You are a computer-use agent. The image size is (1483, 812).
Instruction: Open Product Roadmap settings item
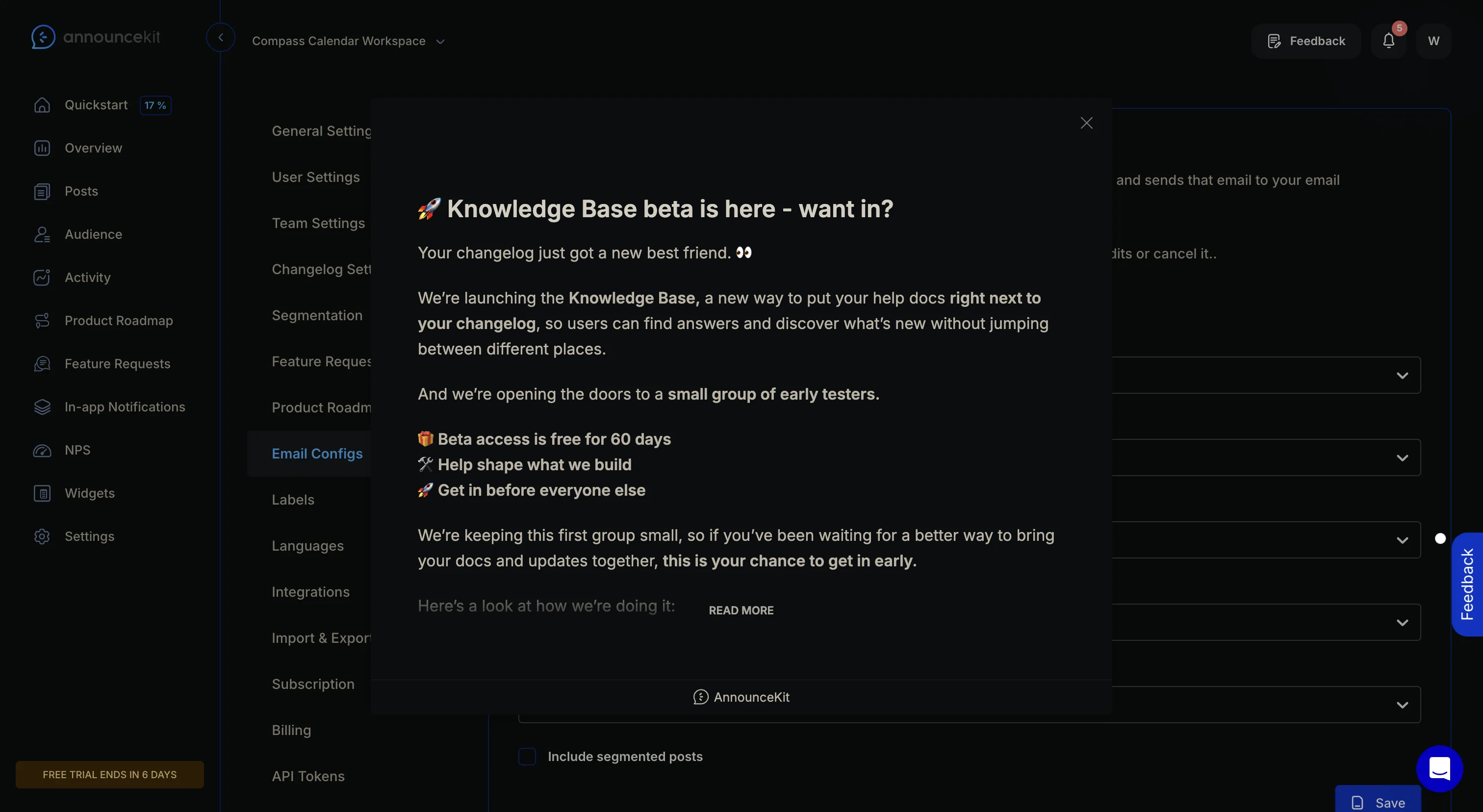(x=321, y=407)
